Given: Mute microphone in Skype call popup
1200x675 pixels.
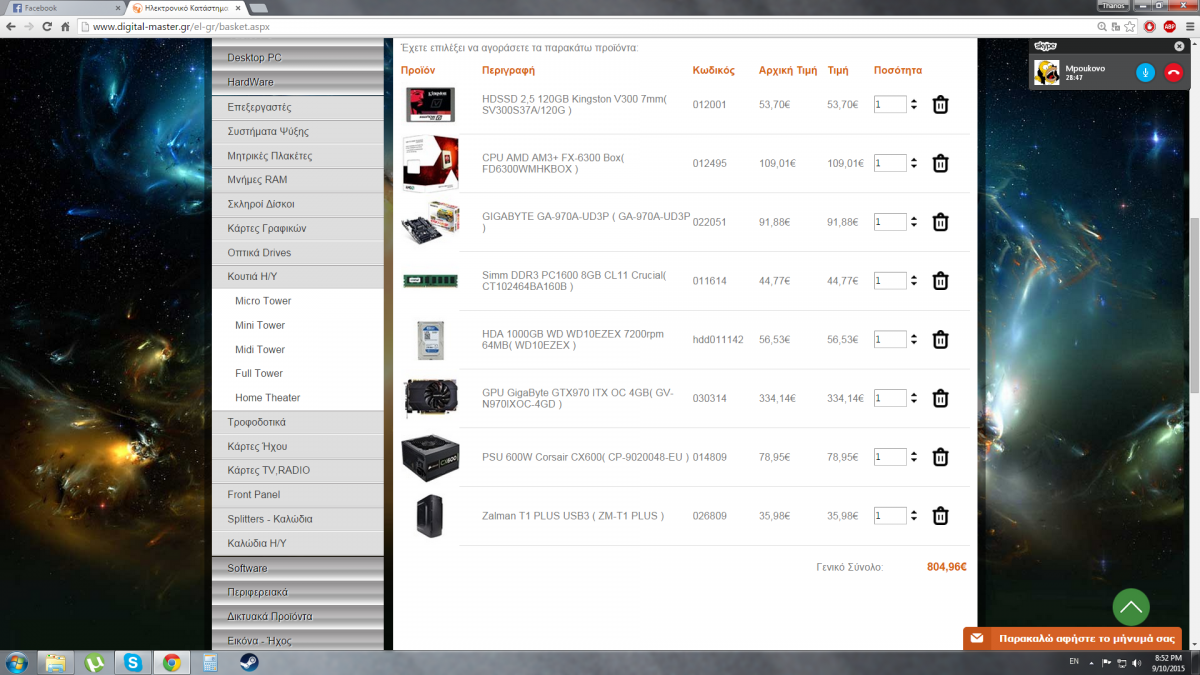Looking at the screenshot, I should pyautogui.click(x=1145, y=73).
